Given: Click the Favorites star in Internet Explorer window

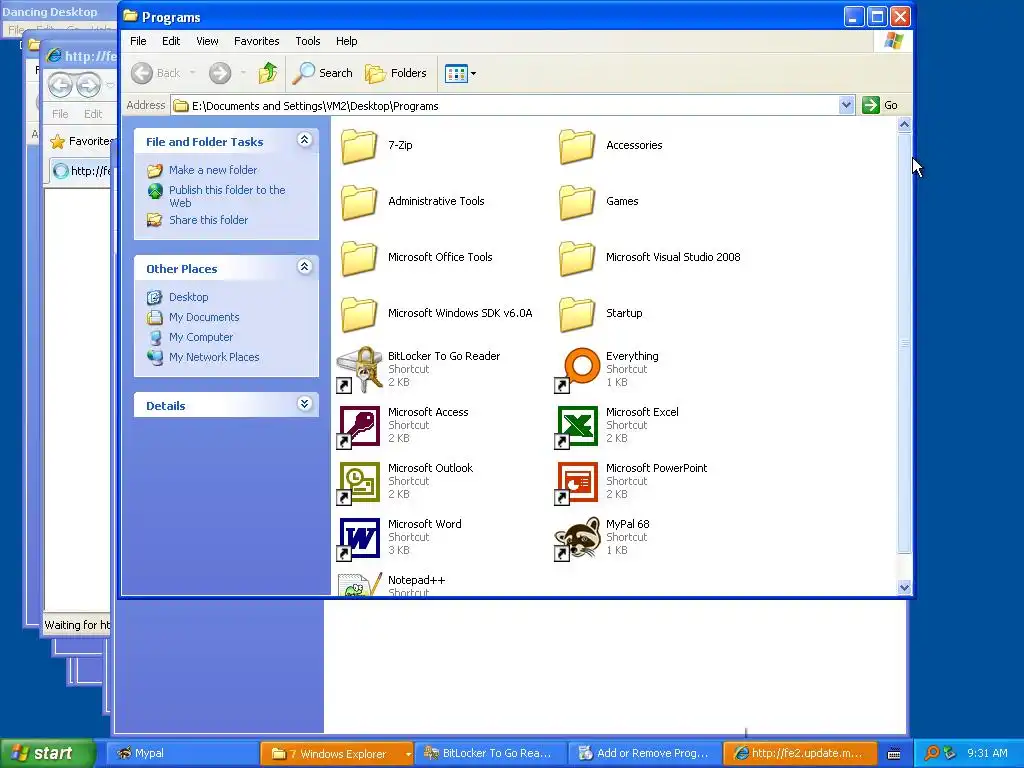Looking at the screenshot, I should [58, 141].
